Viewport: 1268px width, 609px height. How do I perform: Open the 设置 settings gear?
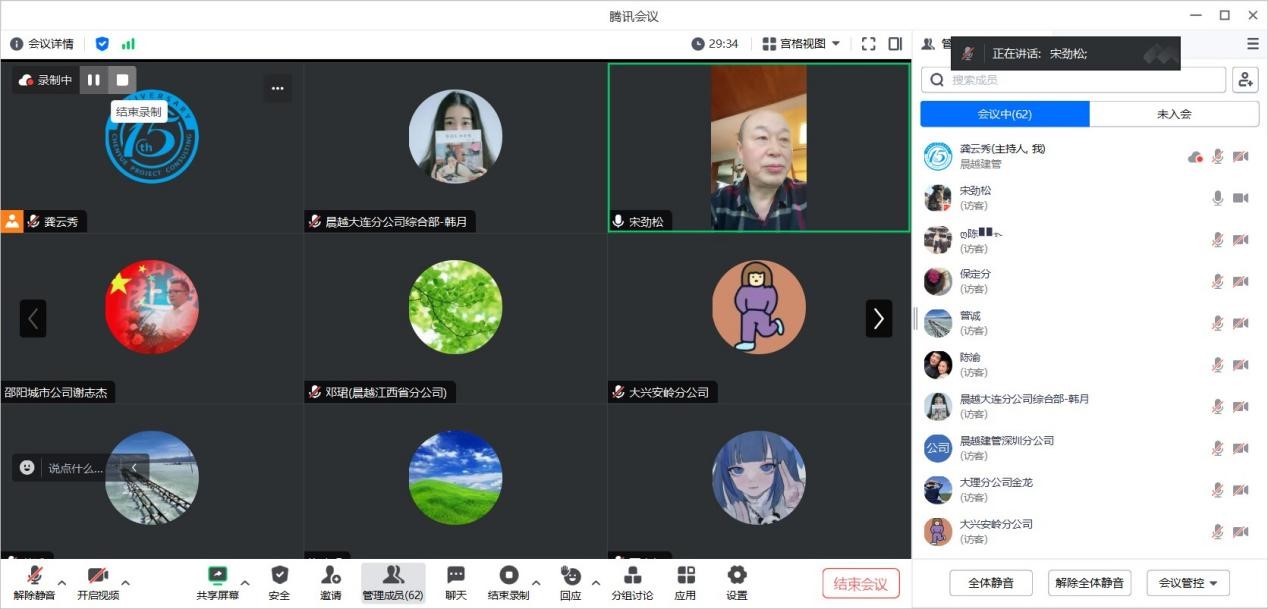pos(736,576)
